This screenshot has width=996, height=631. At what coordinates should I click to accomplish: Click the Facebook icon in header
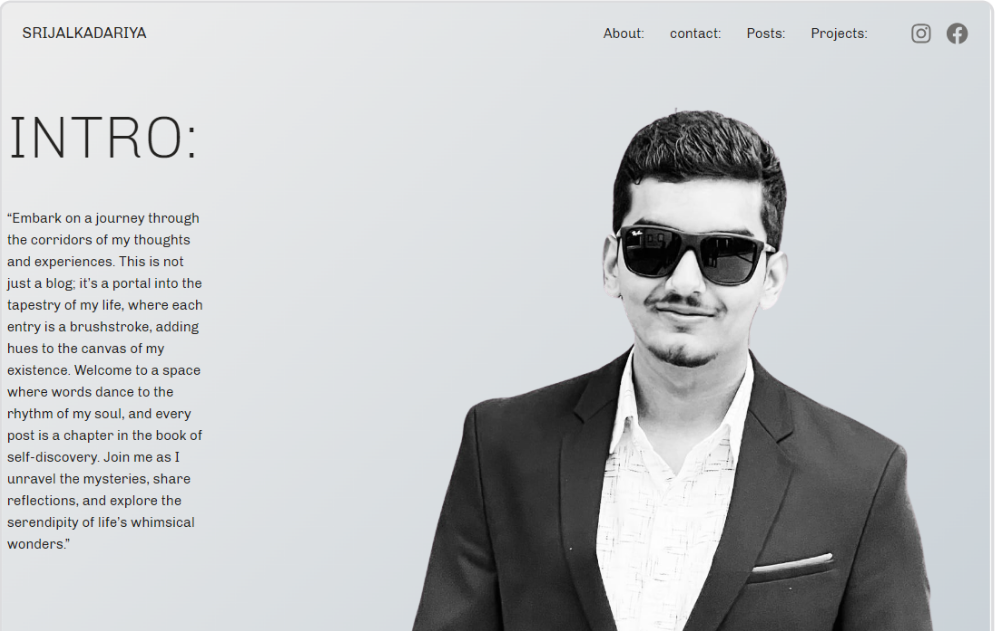tap(957, 34)
